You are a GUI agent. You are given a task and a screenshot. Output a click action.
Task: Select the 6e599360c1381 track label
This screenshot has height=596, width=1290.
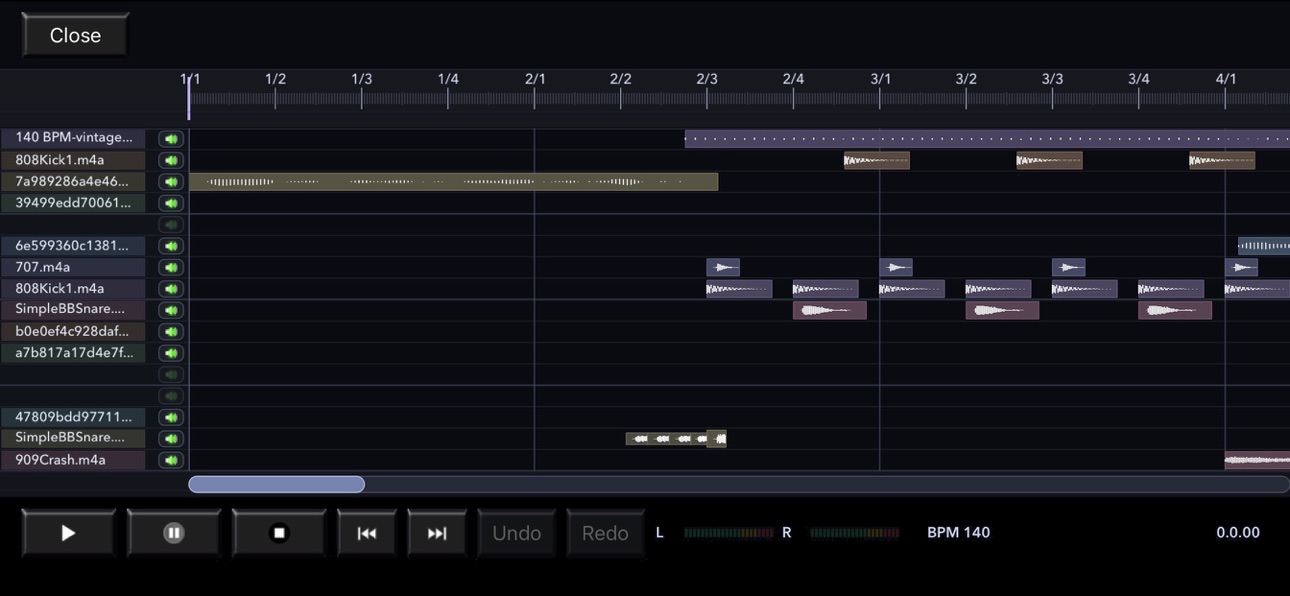pyautogui.click(x=73, y=245)
